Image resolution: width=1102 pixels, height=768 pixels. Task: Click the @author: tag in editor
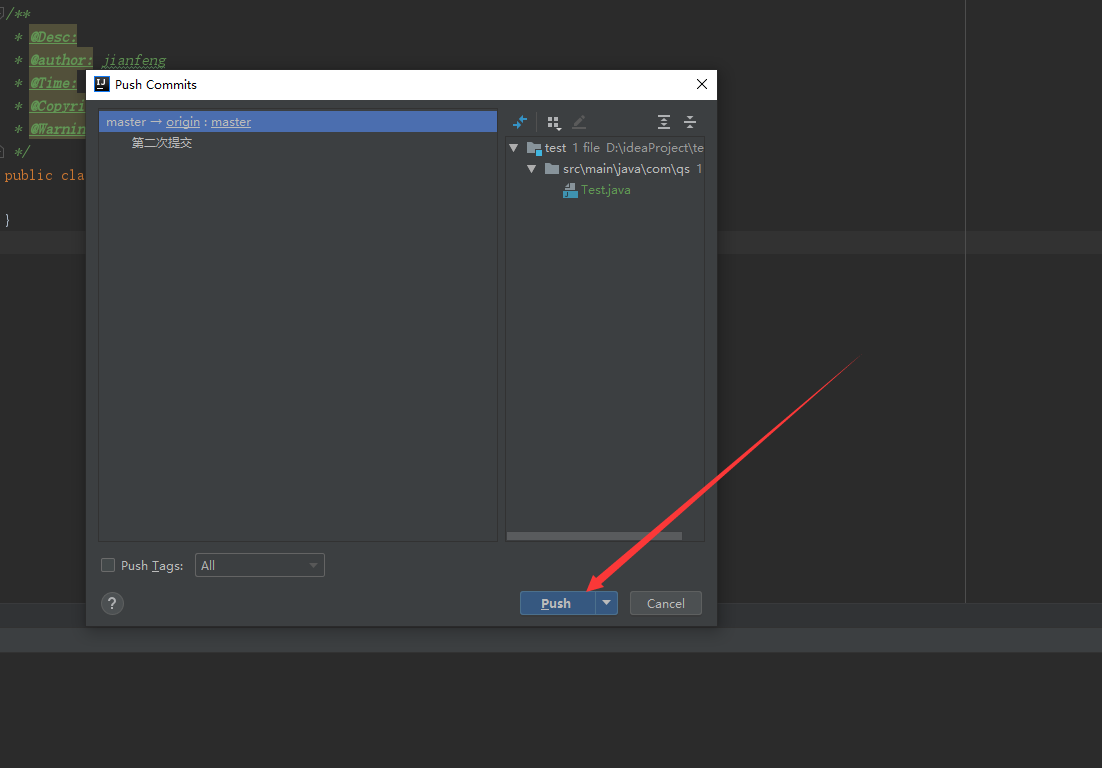(61, 60)
